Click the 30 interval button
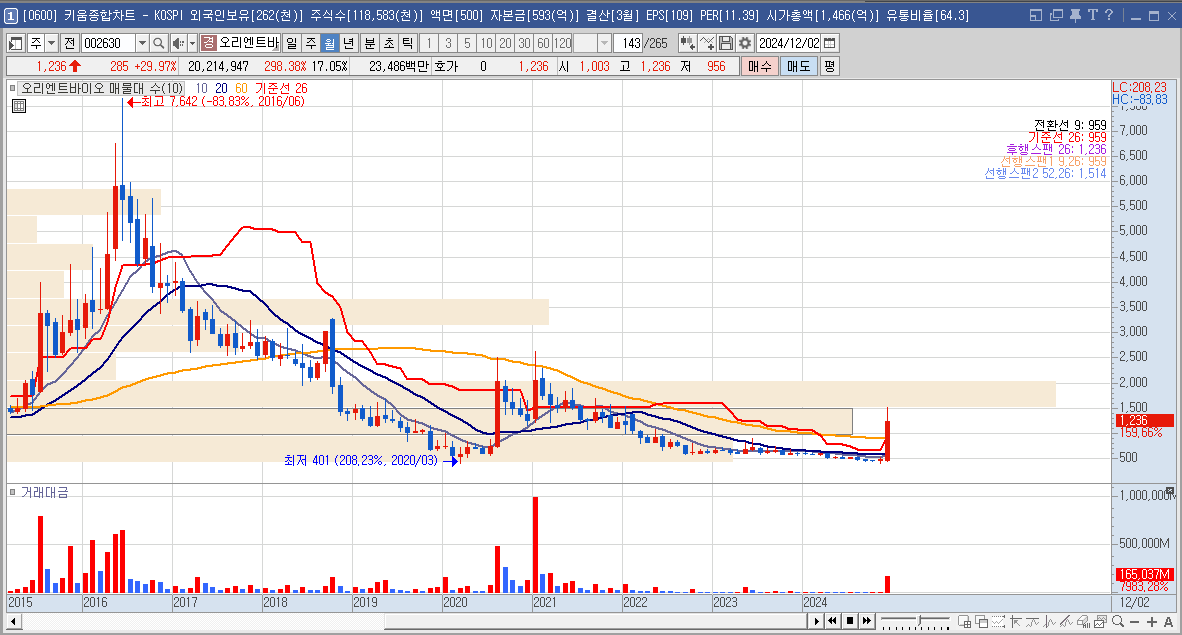1182x635 pixels. pos(525,44)
